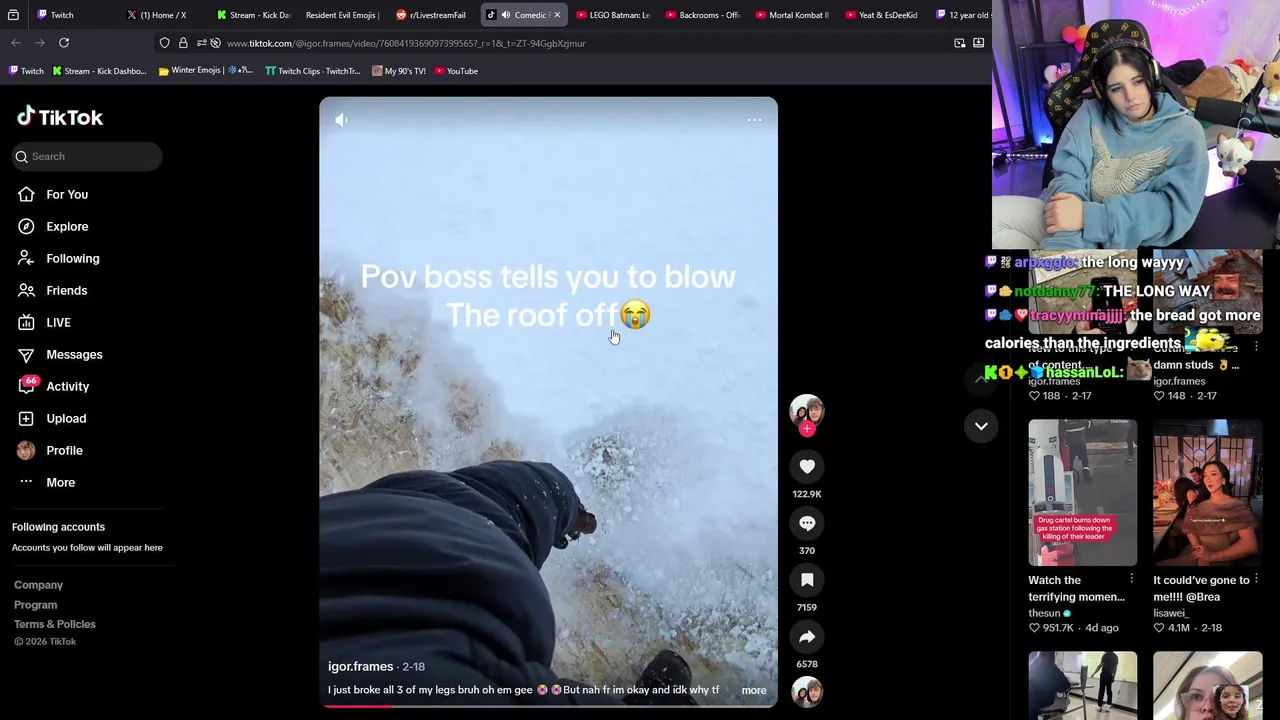
Task: Mute the tab using its speaker icon
Action: 505,15
